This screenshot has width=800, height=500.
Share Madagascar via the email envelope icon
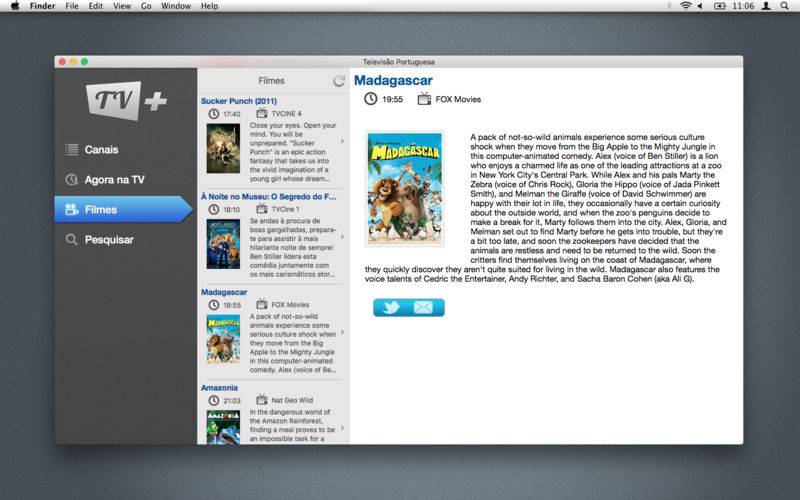pos(423,308)
